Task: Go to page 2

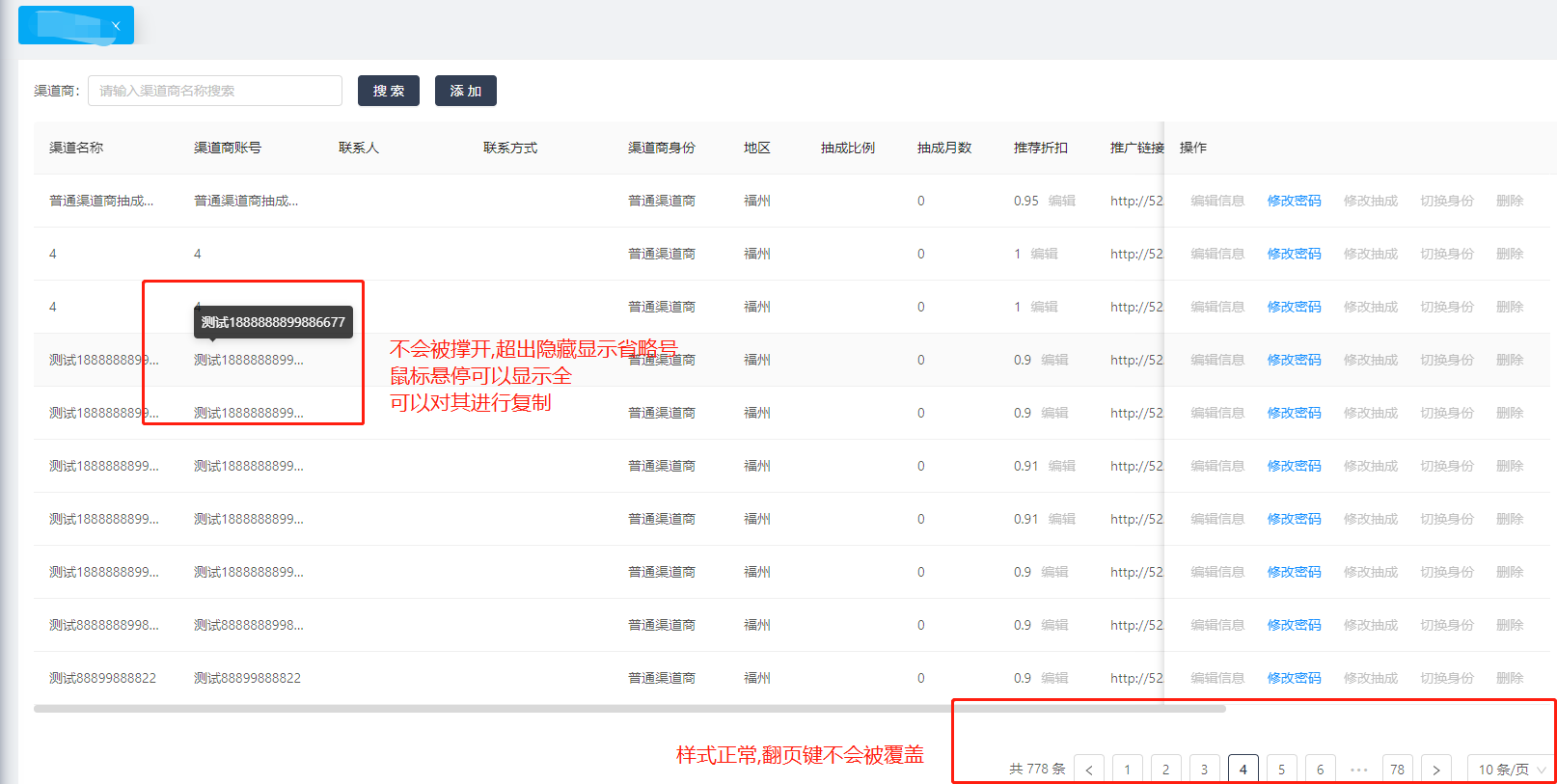Action: (1166, 769)
